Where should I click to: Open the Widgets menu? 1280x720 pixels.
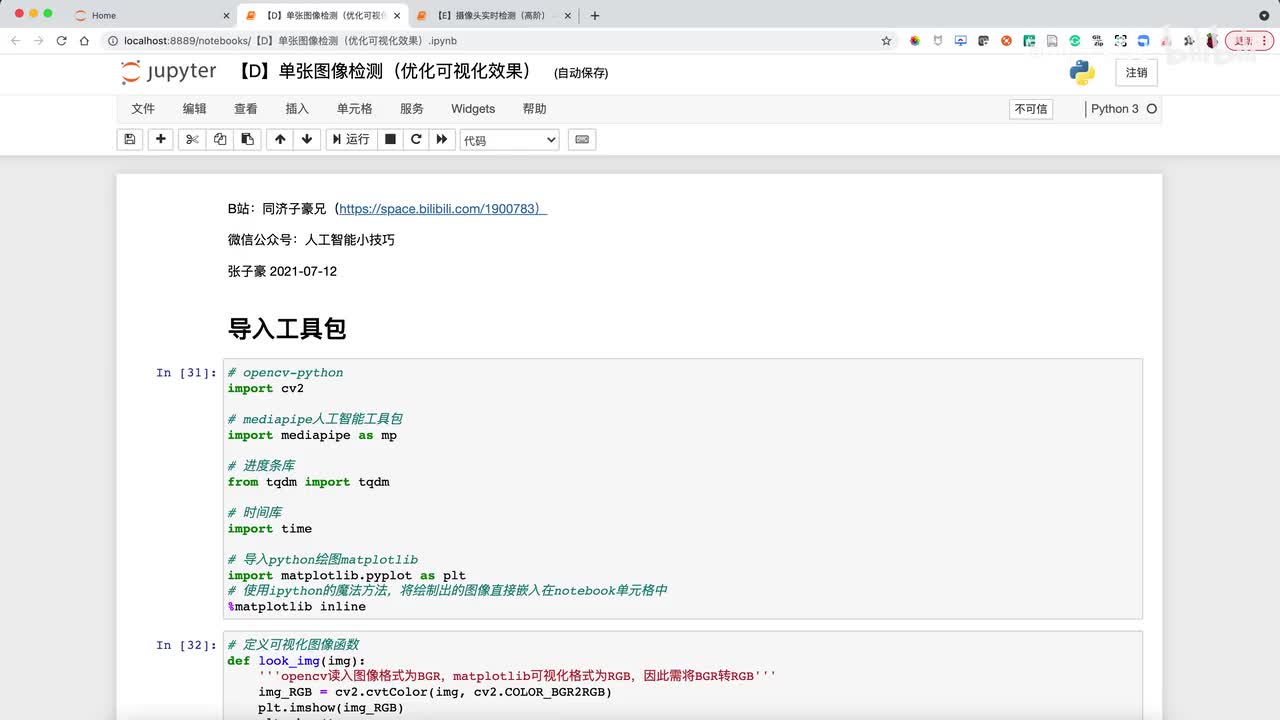[x=473, y=109]
